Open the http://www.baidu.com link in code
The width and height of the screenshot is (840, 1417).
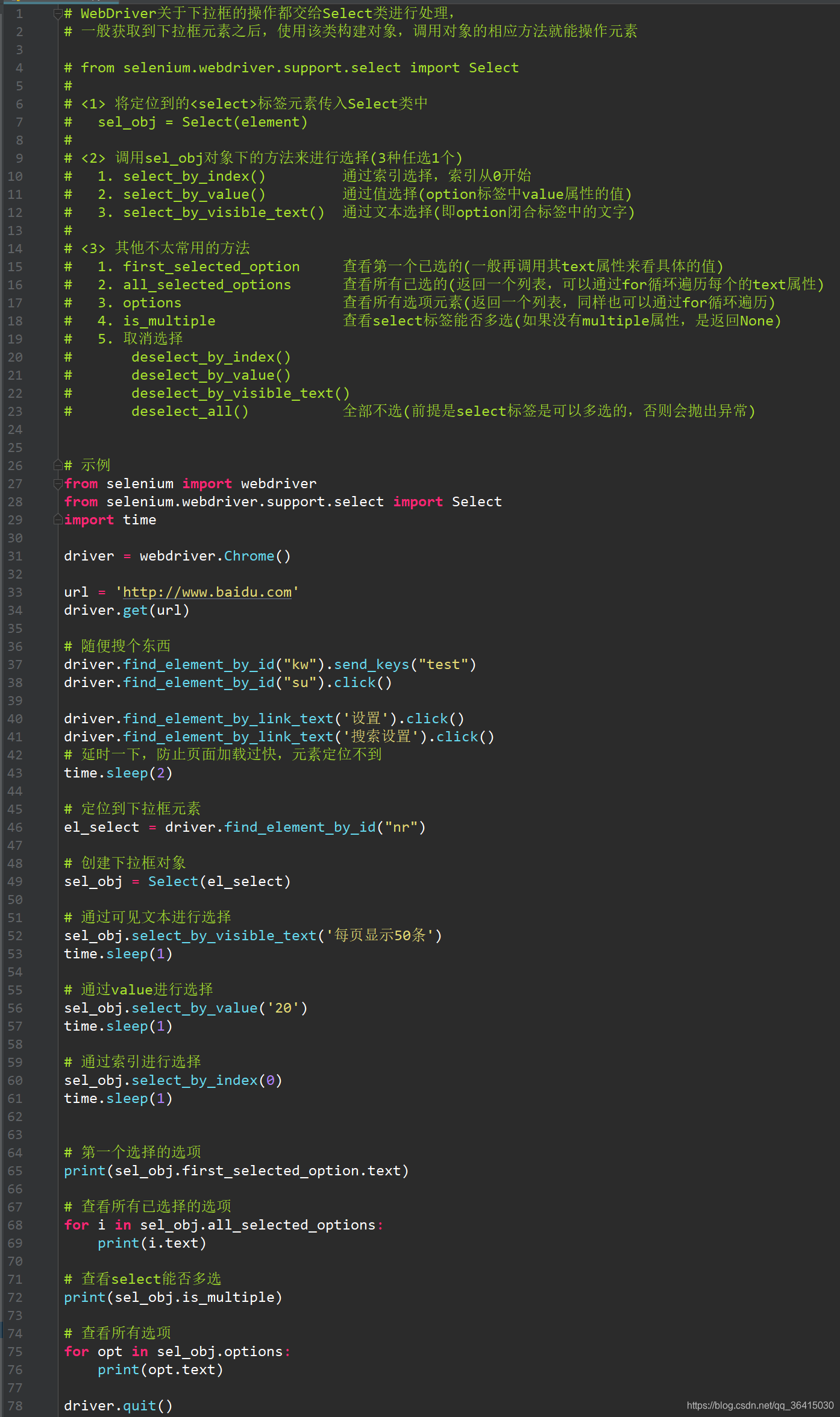(207, 592)
